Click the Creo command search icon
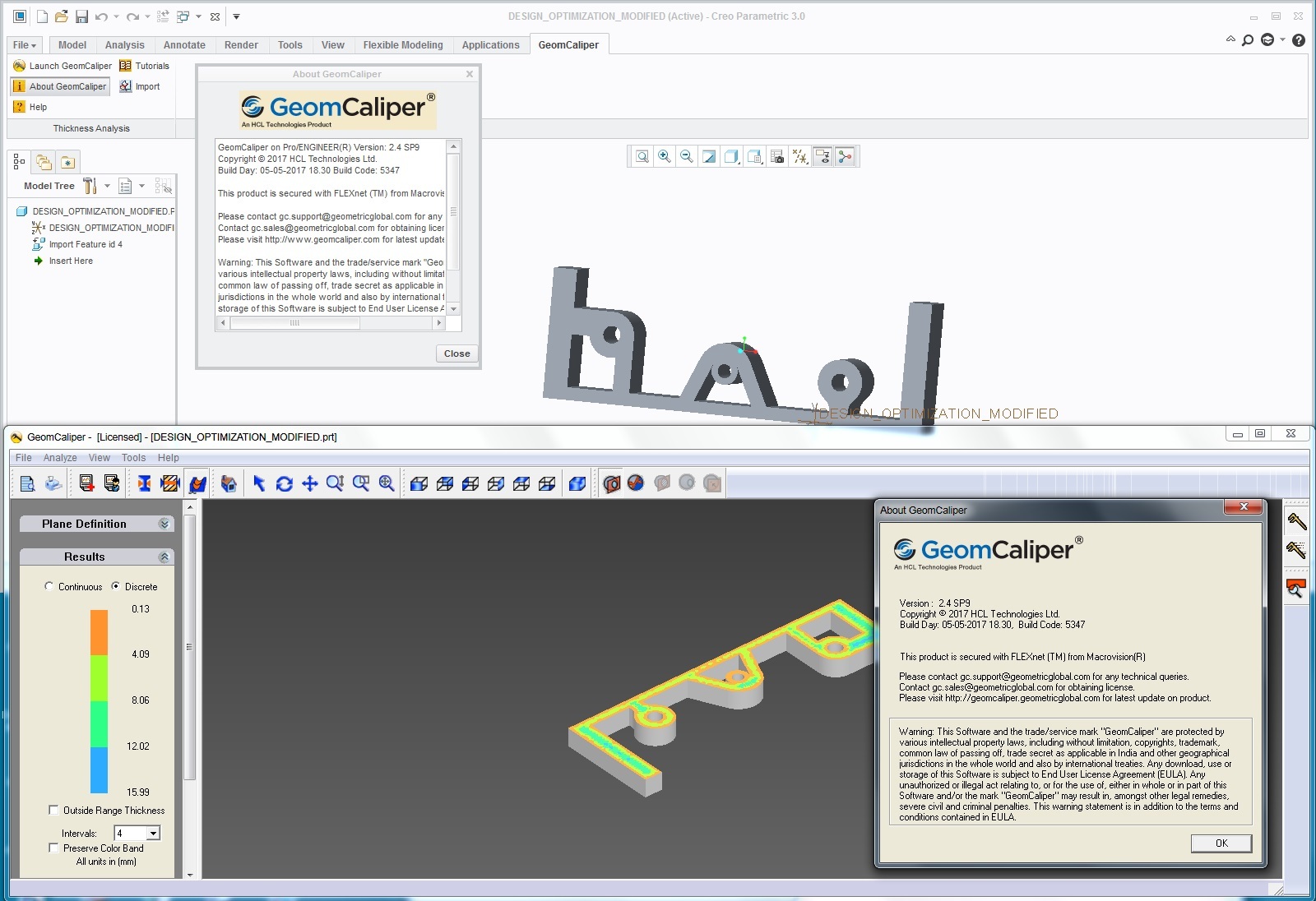 click(x=1248, y=40)
